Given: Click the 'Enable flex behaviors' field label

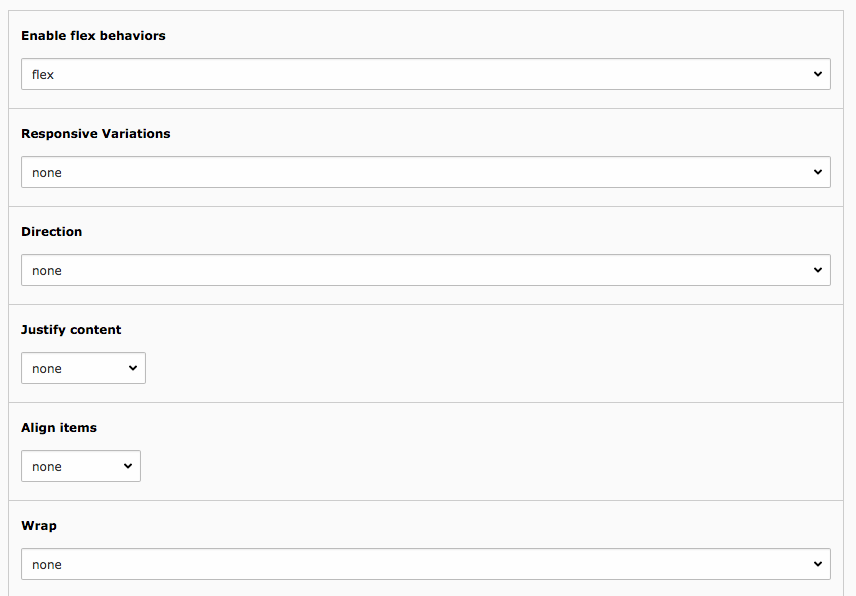Looking at the screenshot, I should 93,35.
